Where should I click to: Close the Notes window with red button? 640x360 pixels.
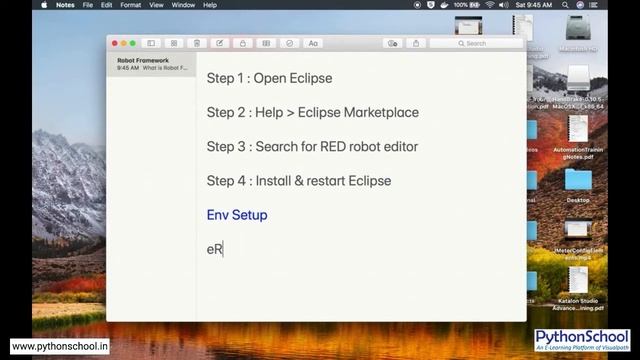[x=115, y=43]
